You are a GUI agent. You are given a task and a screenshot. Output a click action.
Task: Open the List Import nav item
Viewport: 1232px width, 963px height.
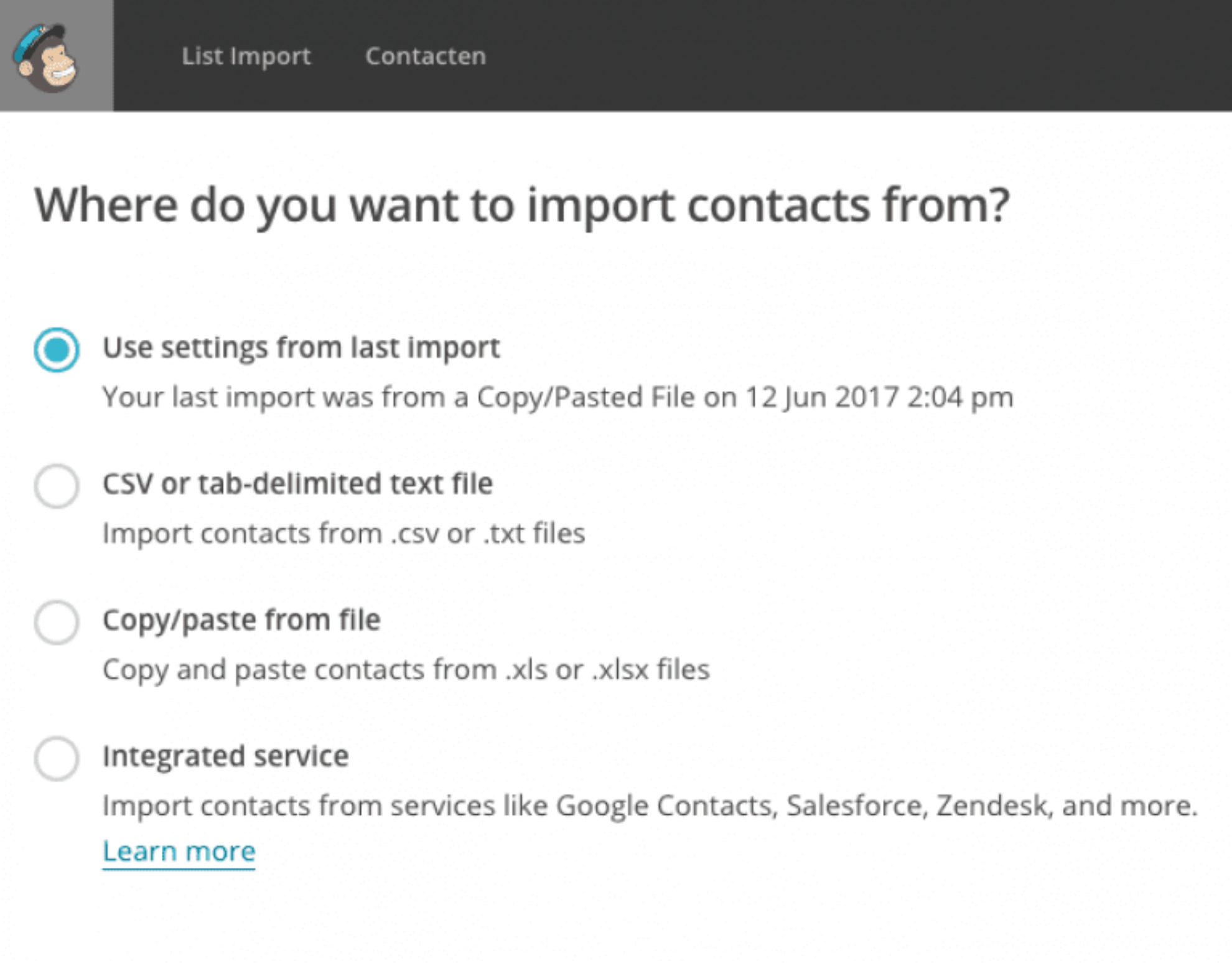tap(246, 56)
